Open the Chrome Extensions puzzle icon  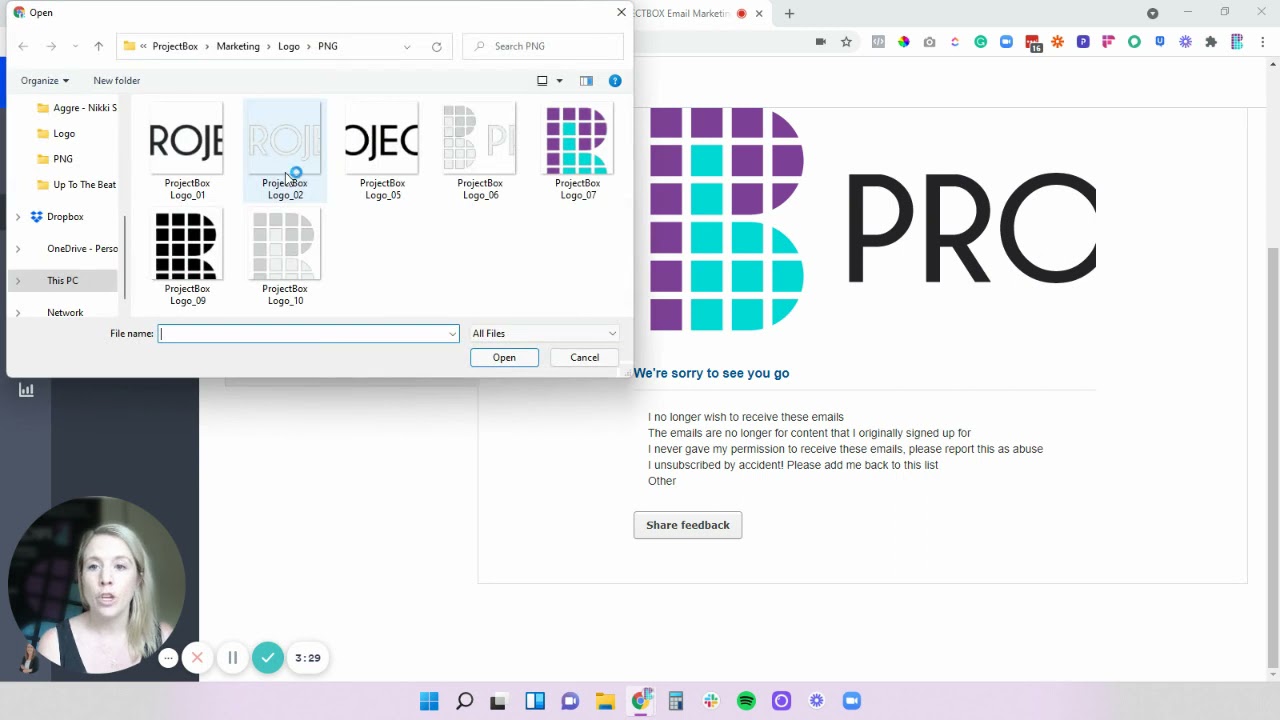coord(1211,42)
